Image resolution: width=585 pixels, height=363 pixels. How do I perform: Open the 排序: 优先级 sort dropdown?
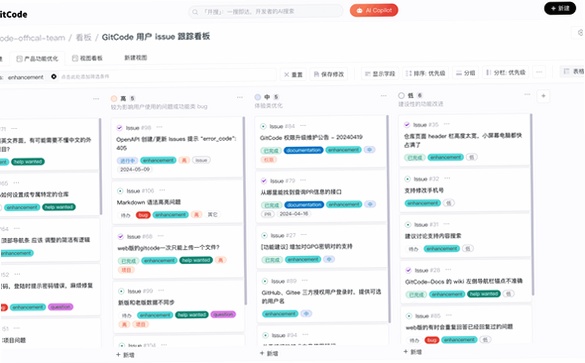tap(425, 73)
